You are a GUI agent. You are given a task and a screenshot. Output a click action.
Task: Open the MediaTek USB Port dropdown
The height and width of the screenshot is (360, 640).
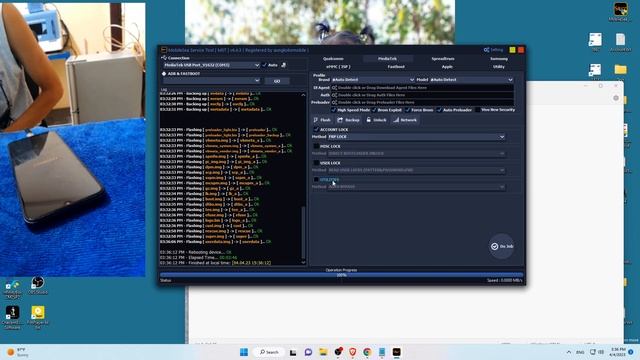pyautogui.click(x=211, y=65)
